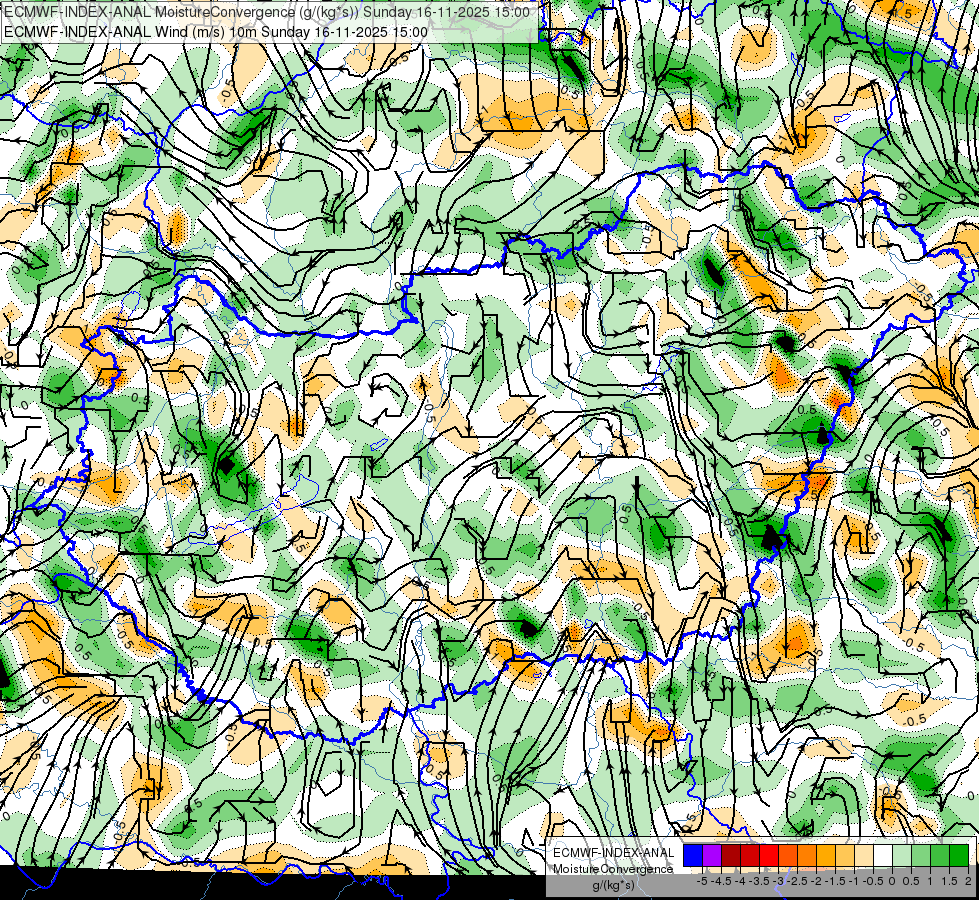
Task: Click the white legend swatch beside 0
Action: click(x=883, y=855)
